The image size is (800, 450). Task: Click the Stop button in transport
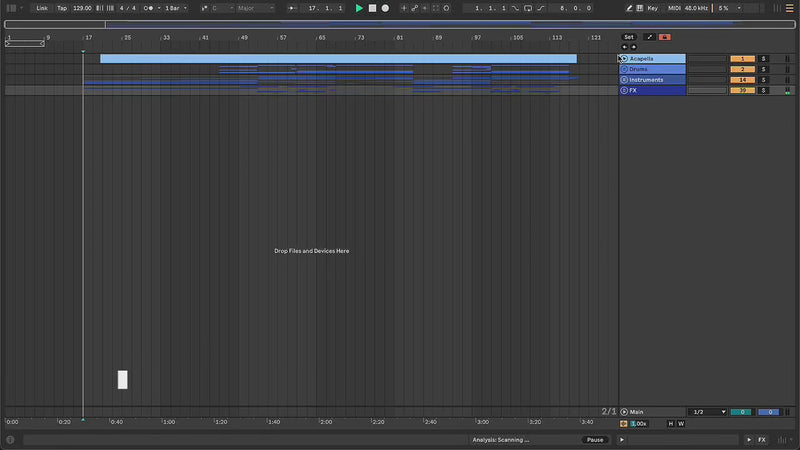click(372, 8)
